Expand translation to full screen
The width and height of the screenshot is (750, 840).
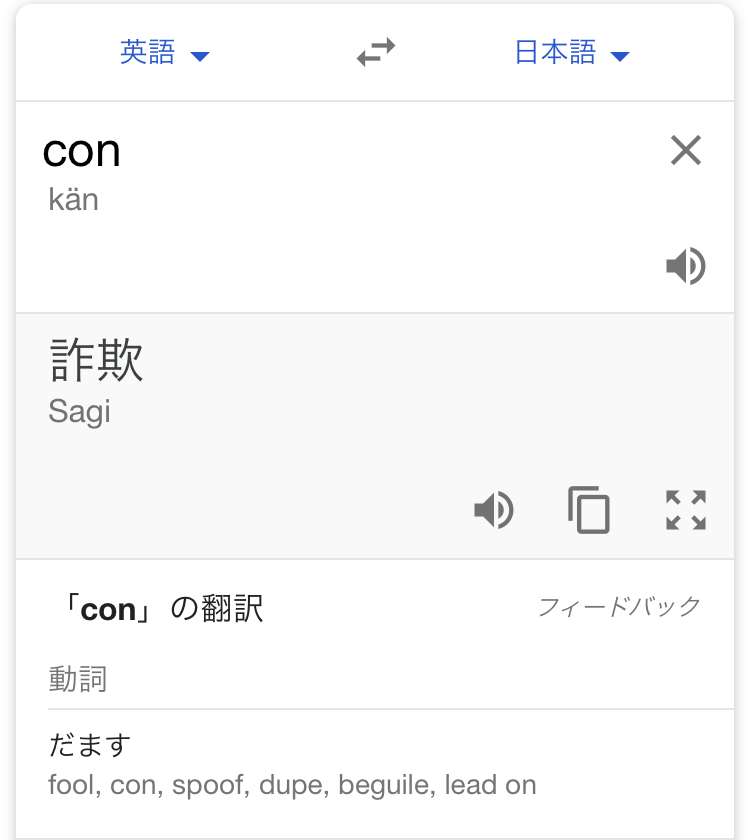click(686, 510)
